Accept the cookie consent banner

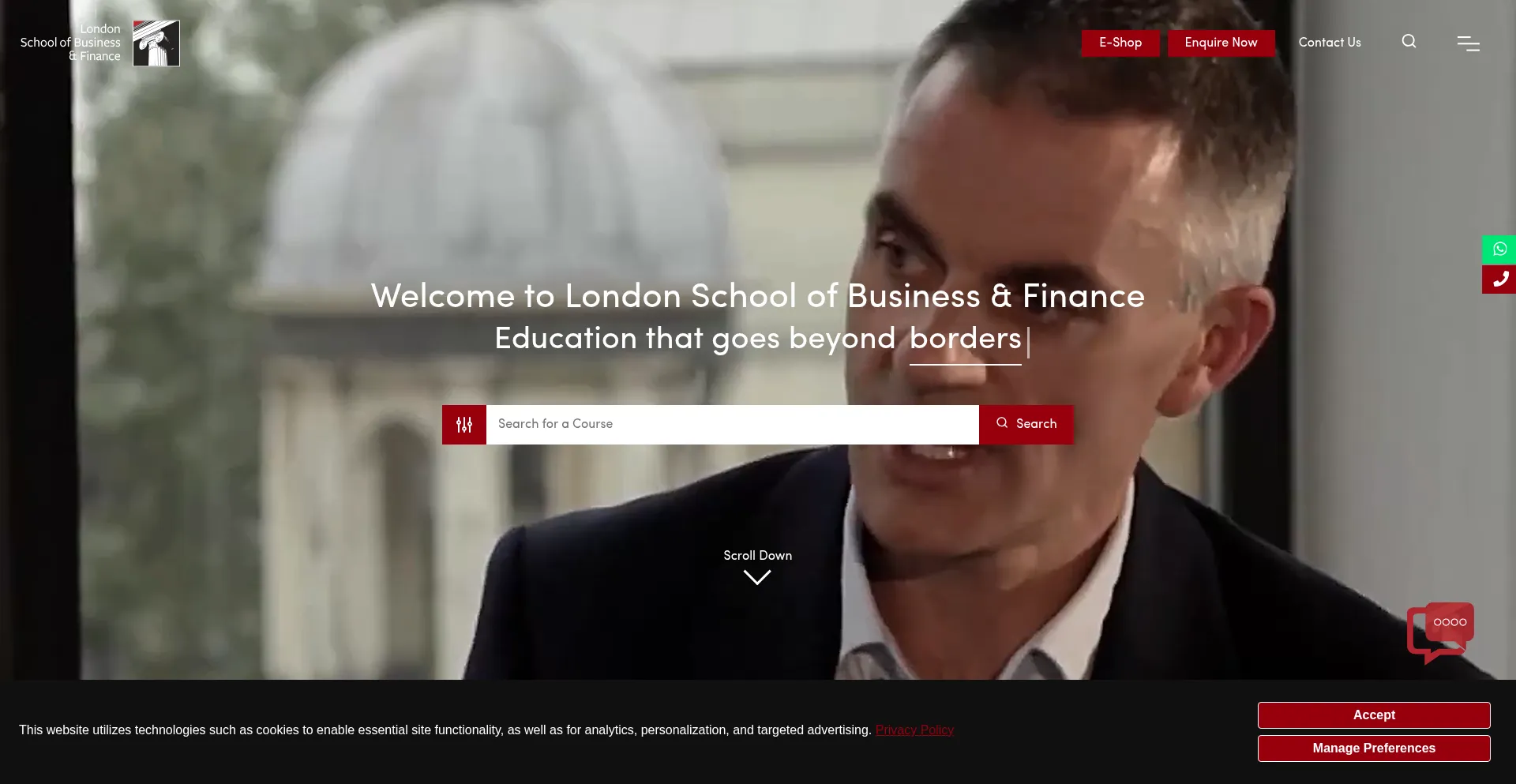tap(1374, 715)
